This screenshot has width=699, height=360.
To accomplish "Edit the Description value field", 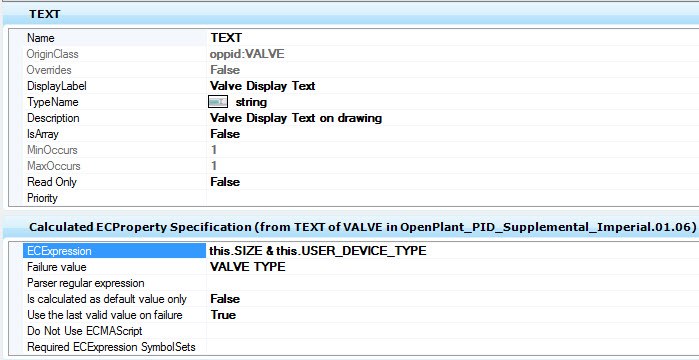I will pyautogui.click(x=452, y=118).
